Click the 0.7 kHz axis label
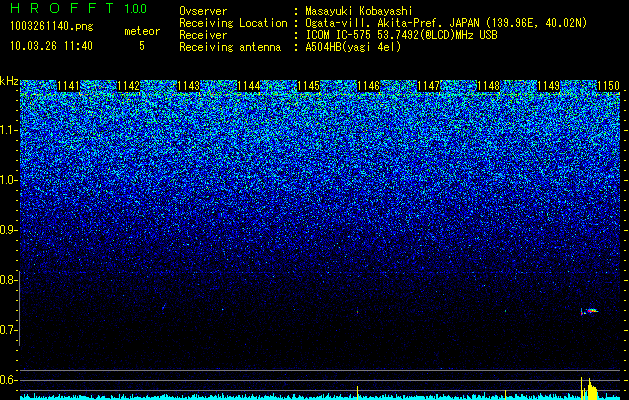This screenshot has width=629, height=400. 8,330
